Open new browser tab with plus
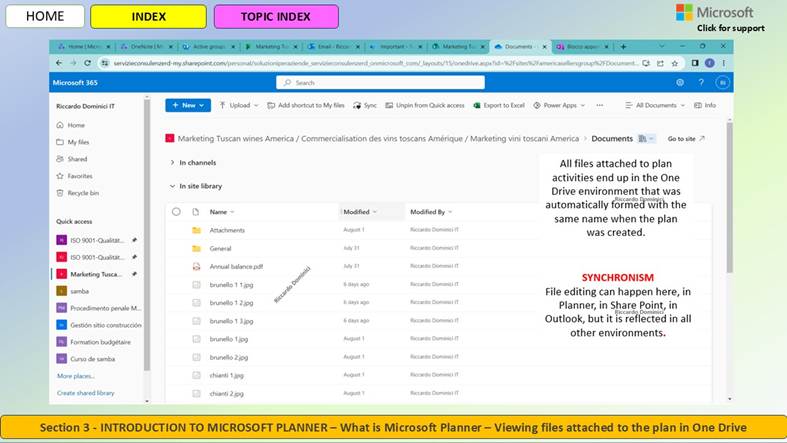Screen dimensions: 787x443 (623, 47)
